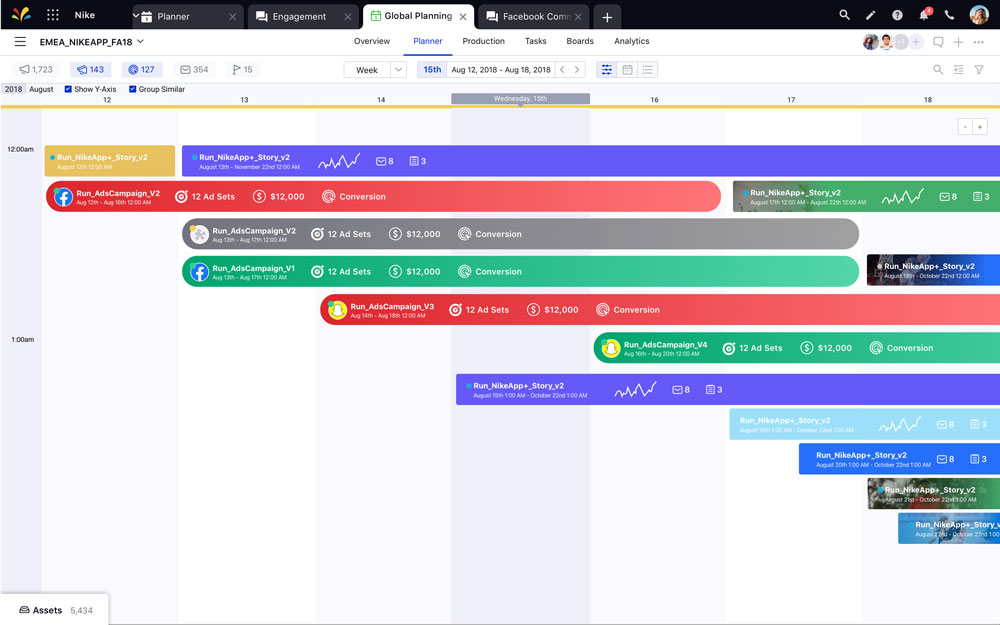Close the Global Planning tab

point(463,17)
